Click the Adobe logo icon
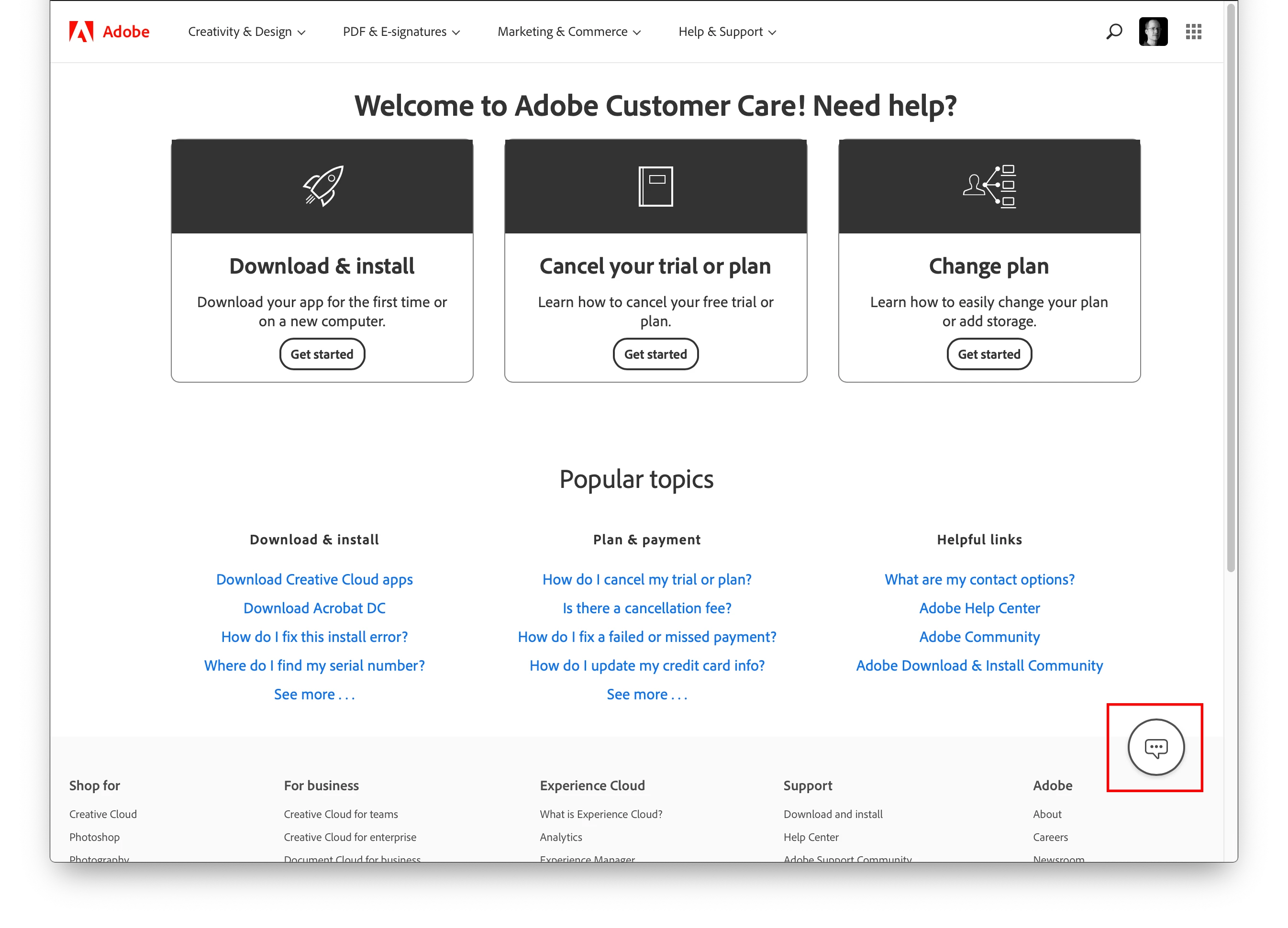 click(81, 31)
